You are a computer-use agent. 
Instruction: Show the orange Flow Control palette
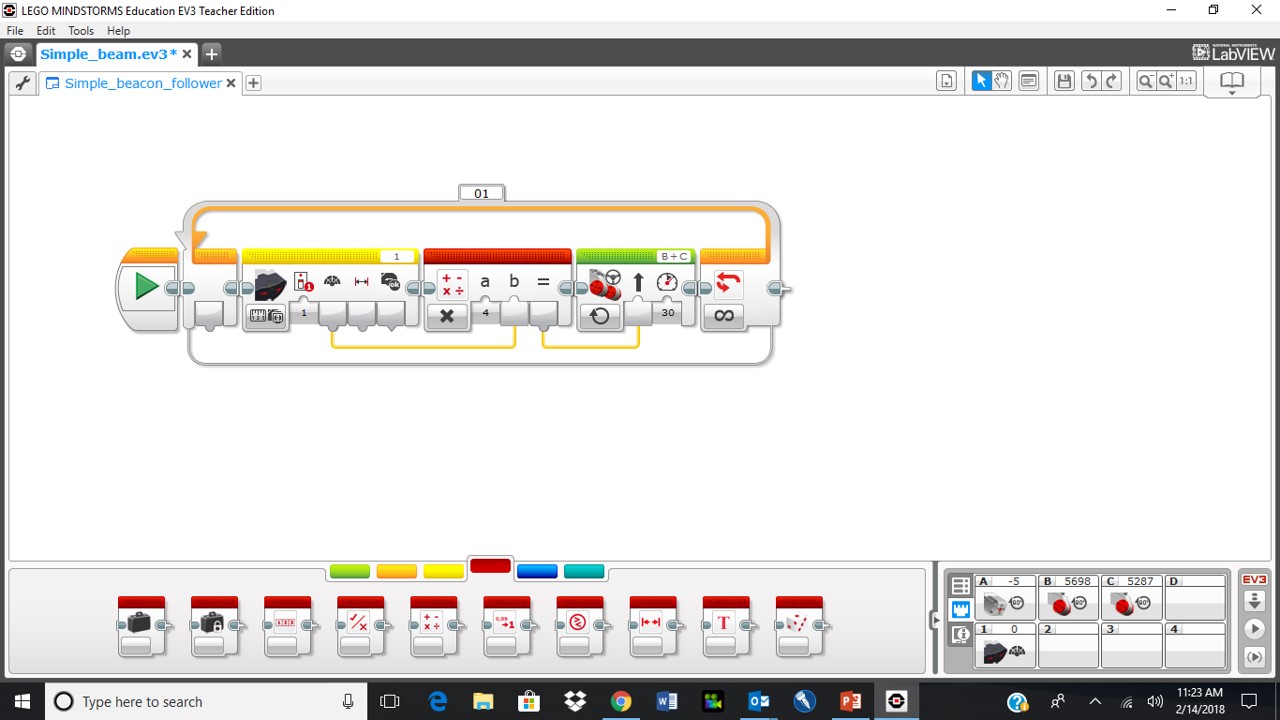pyautogui.click(x=397, y=571)
